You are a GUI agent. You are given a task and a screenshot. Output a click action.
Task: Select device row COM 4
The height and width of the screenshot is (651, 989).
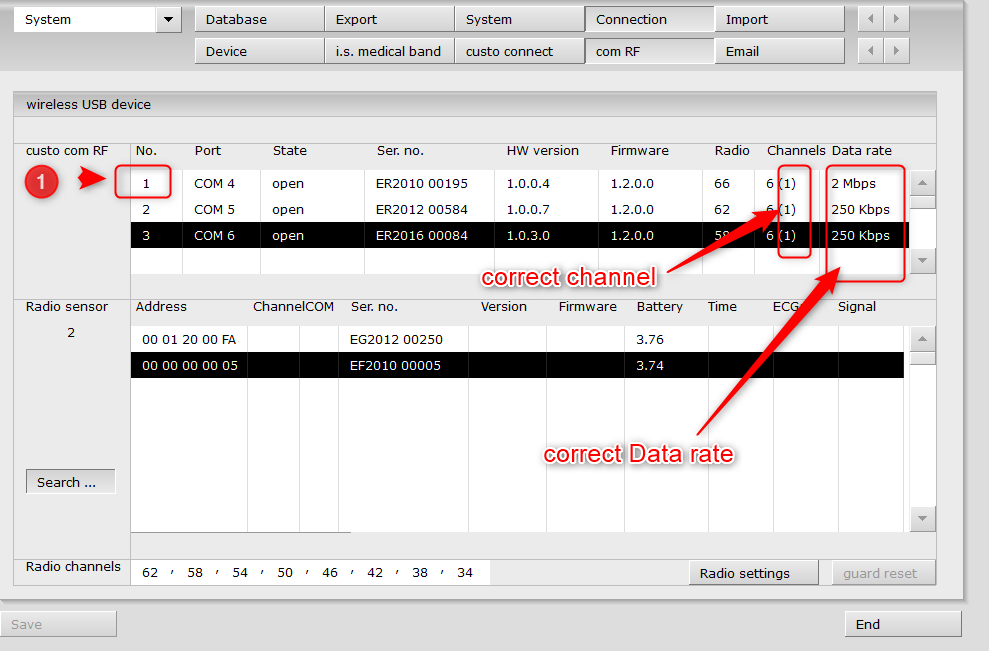coord(520,184)
